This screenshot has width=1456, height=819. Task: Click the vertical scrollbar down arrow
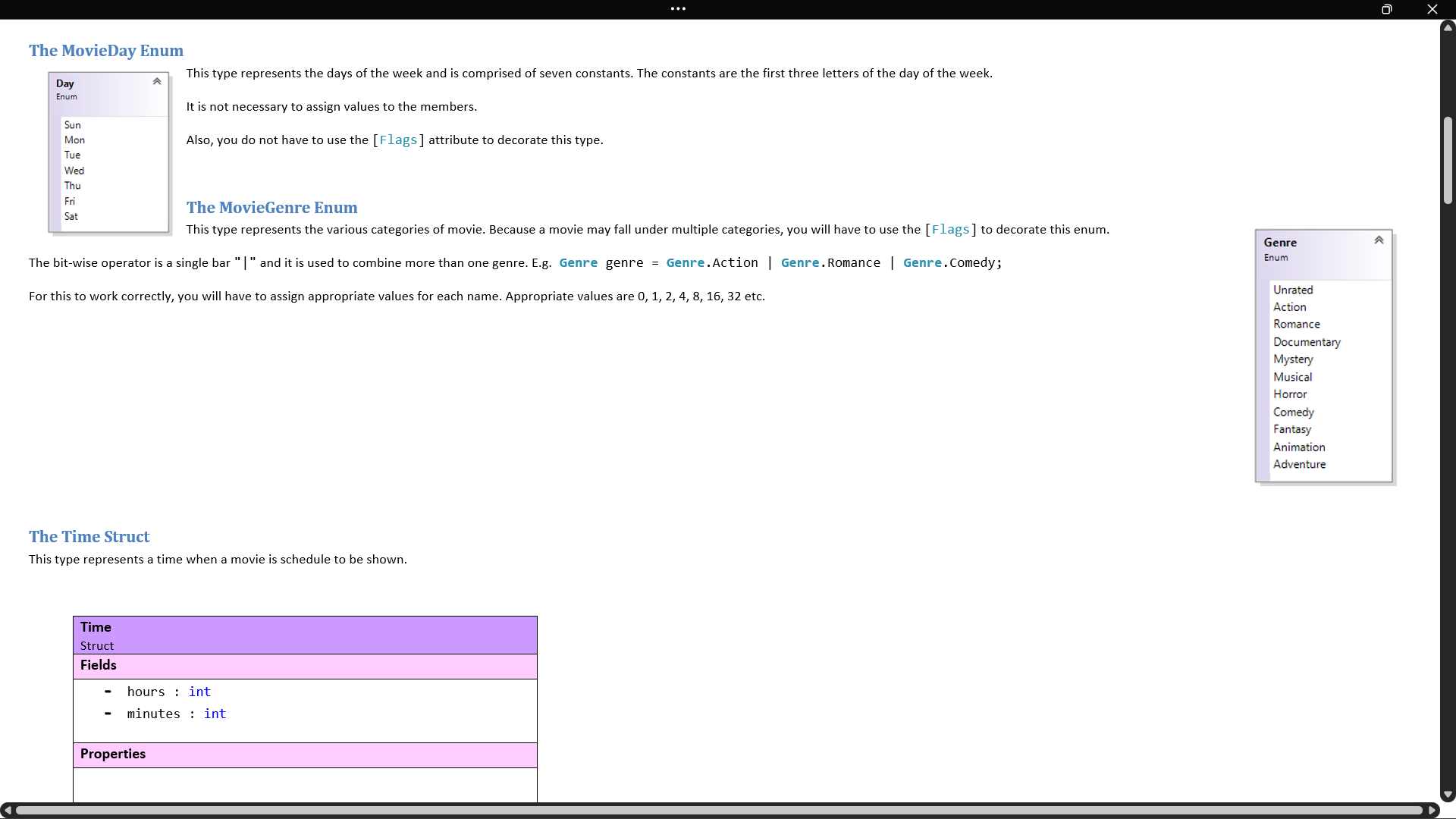pos(1448,795)
